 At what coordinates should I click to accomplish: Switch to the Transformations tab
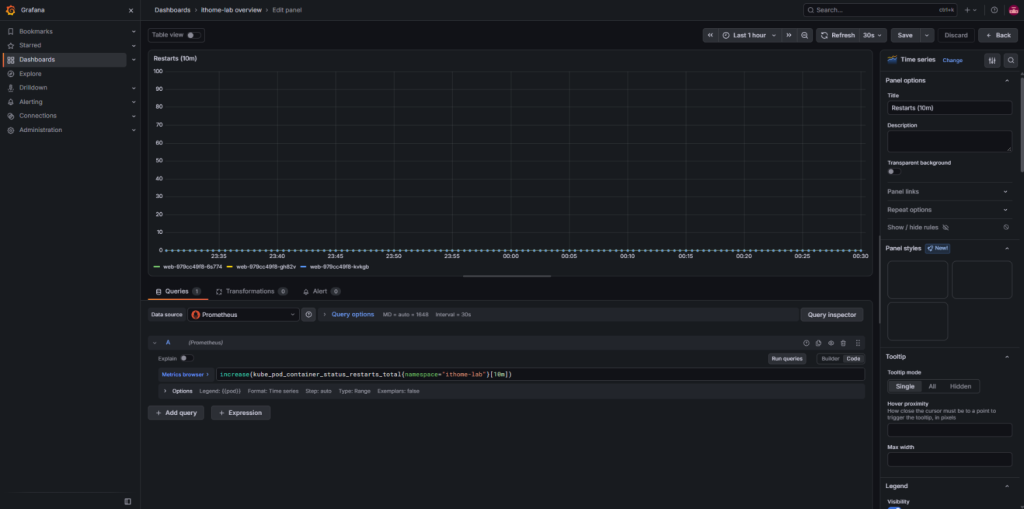point(251,291)
